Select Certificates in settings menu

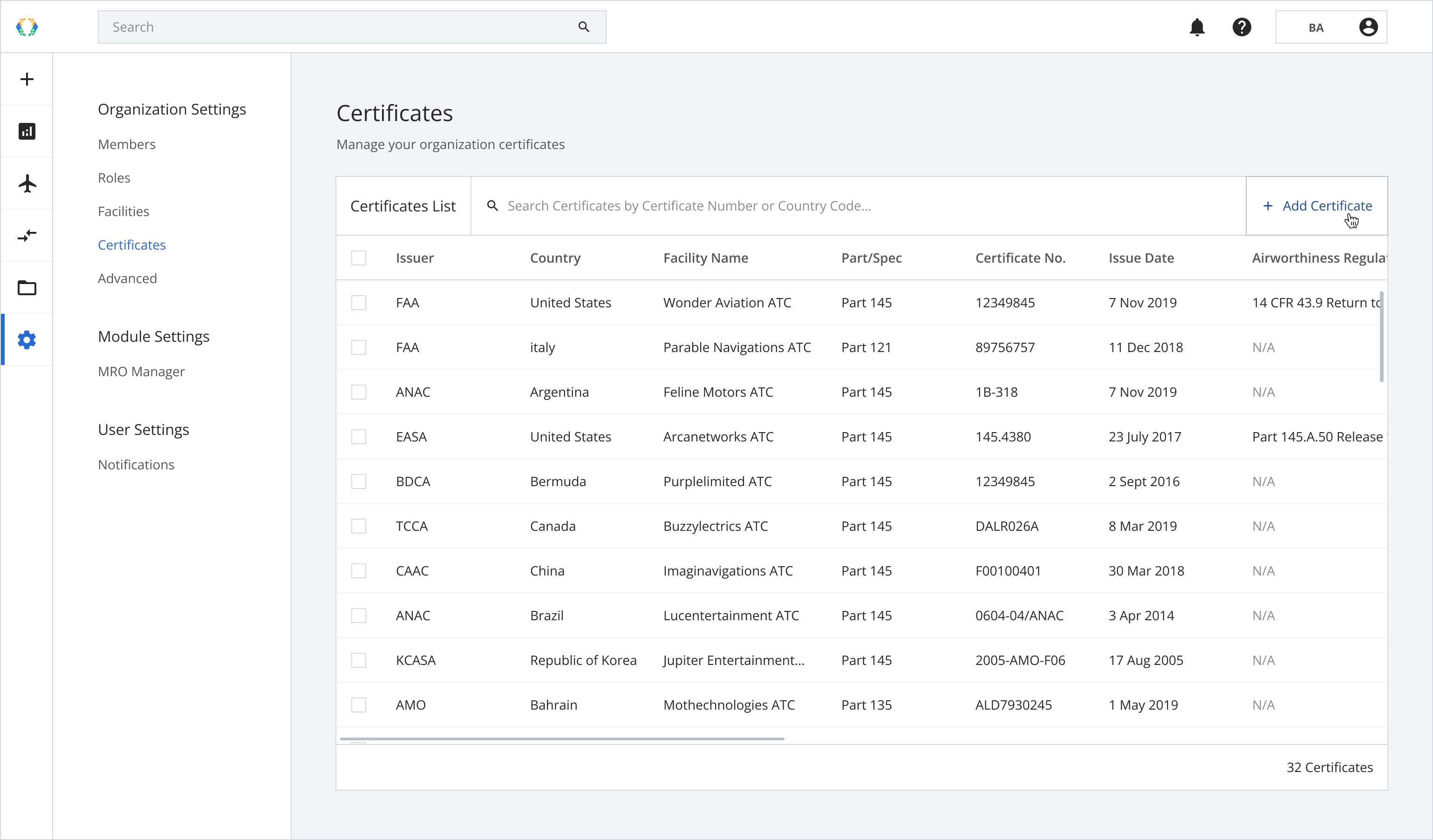click(x=131, y=245)
